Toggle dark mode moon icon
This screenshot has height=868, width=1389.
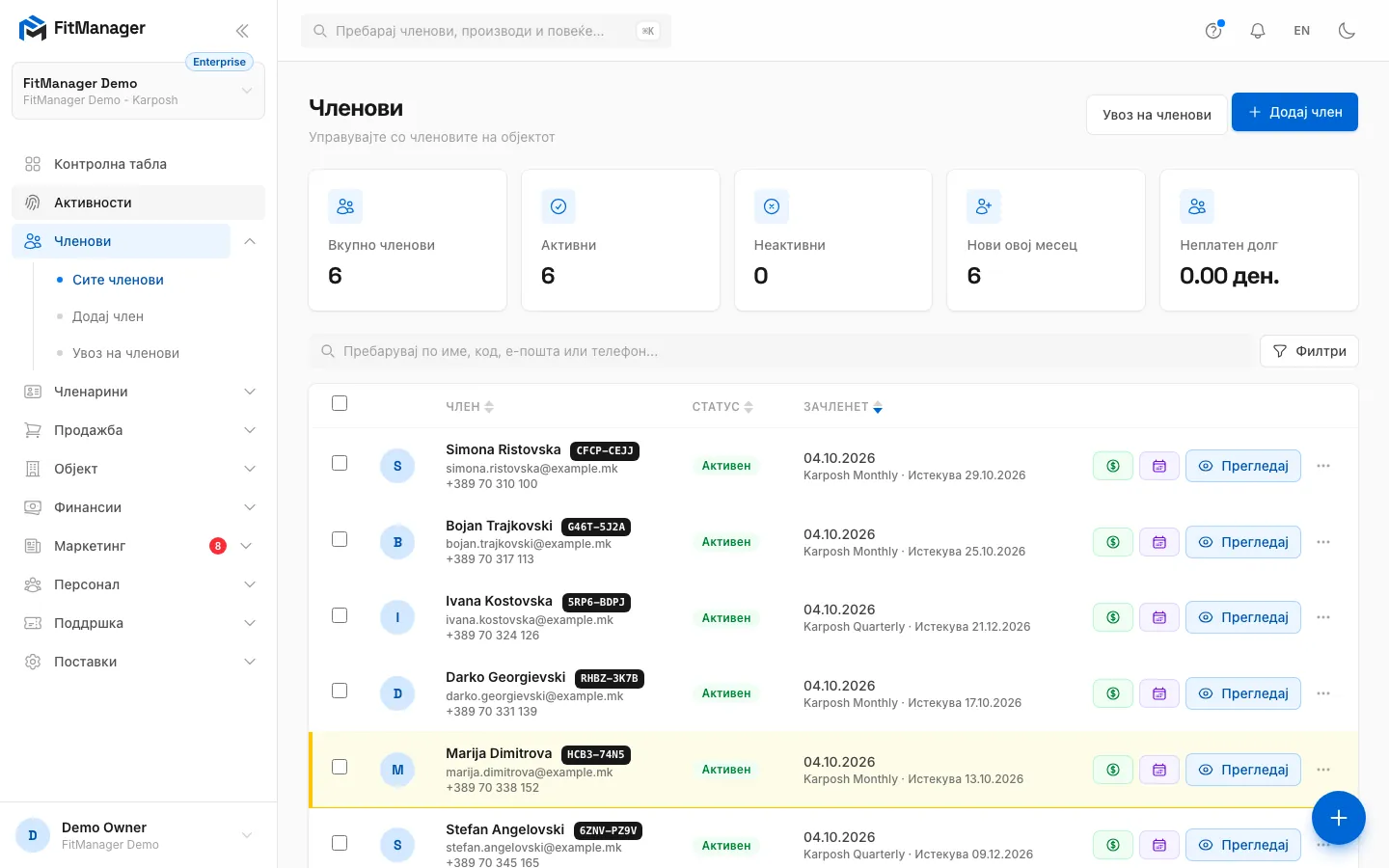pos(1347,31)
